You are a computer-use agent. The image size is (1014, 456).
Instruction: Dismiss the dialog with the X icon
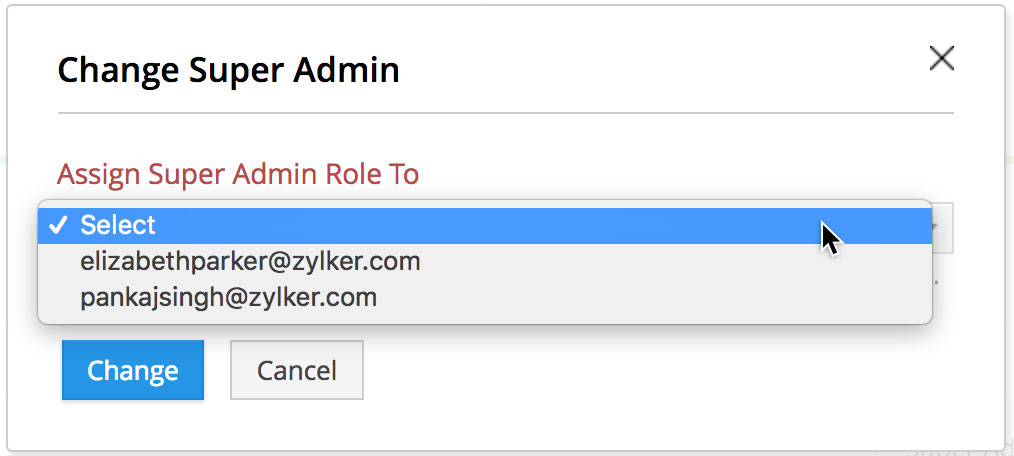pos(942,59)
